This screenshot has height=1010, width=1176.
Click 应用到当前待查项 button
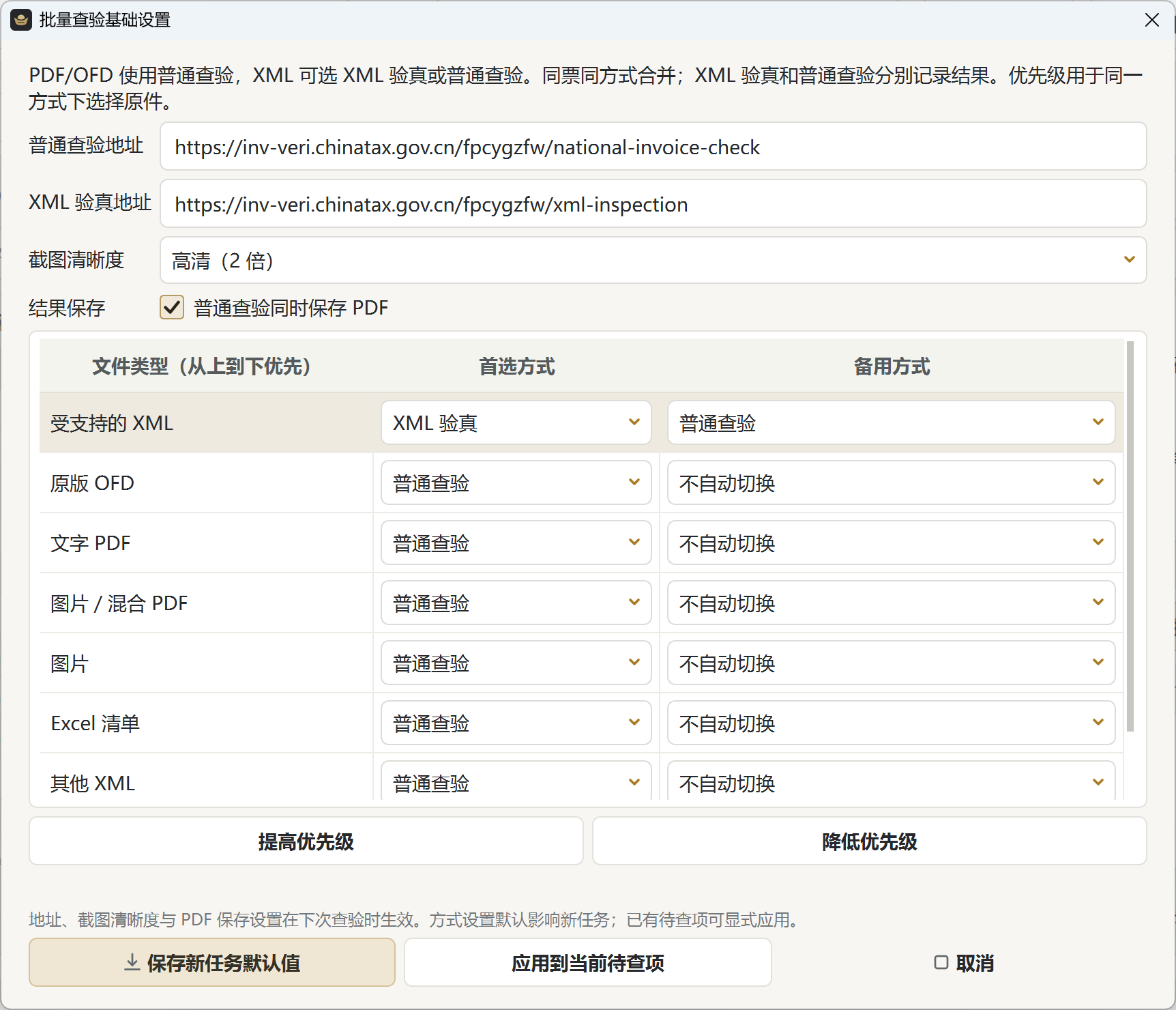[588, 963]
